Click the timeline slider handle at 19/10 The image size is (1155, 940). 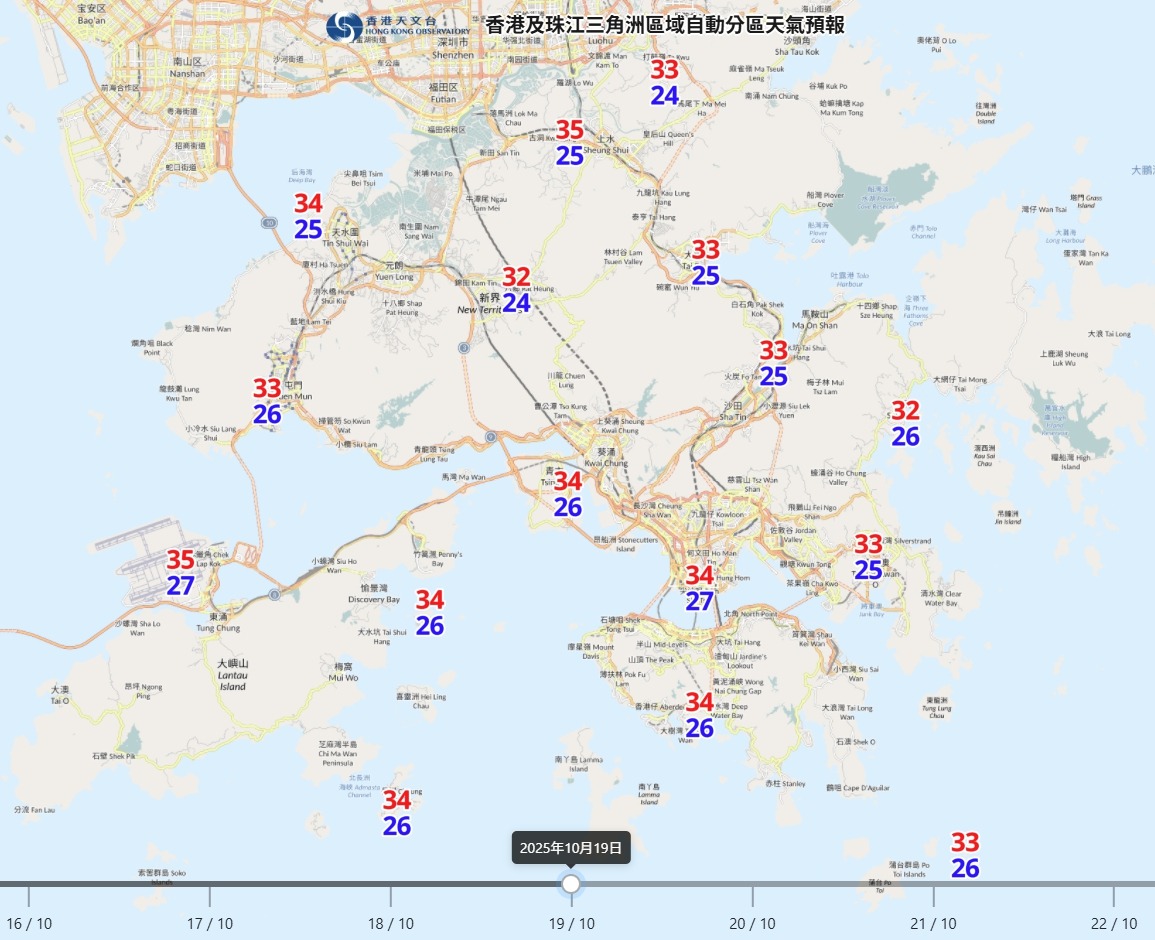click(x=571, y=884)
